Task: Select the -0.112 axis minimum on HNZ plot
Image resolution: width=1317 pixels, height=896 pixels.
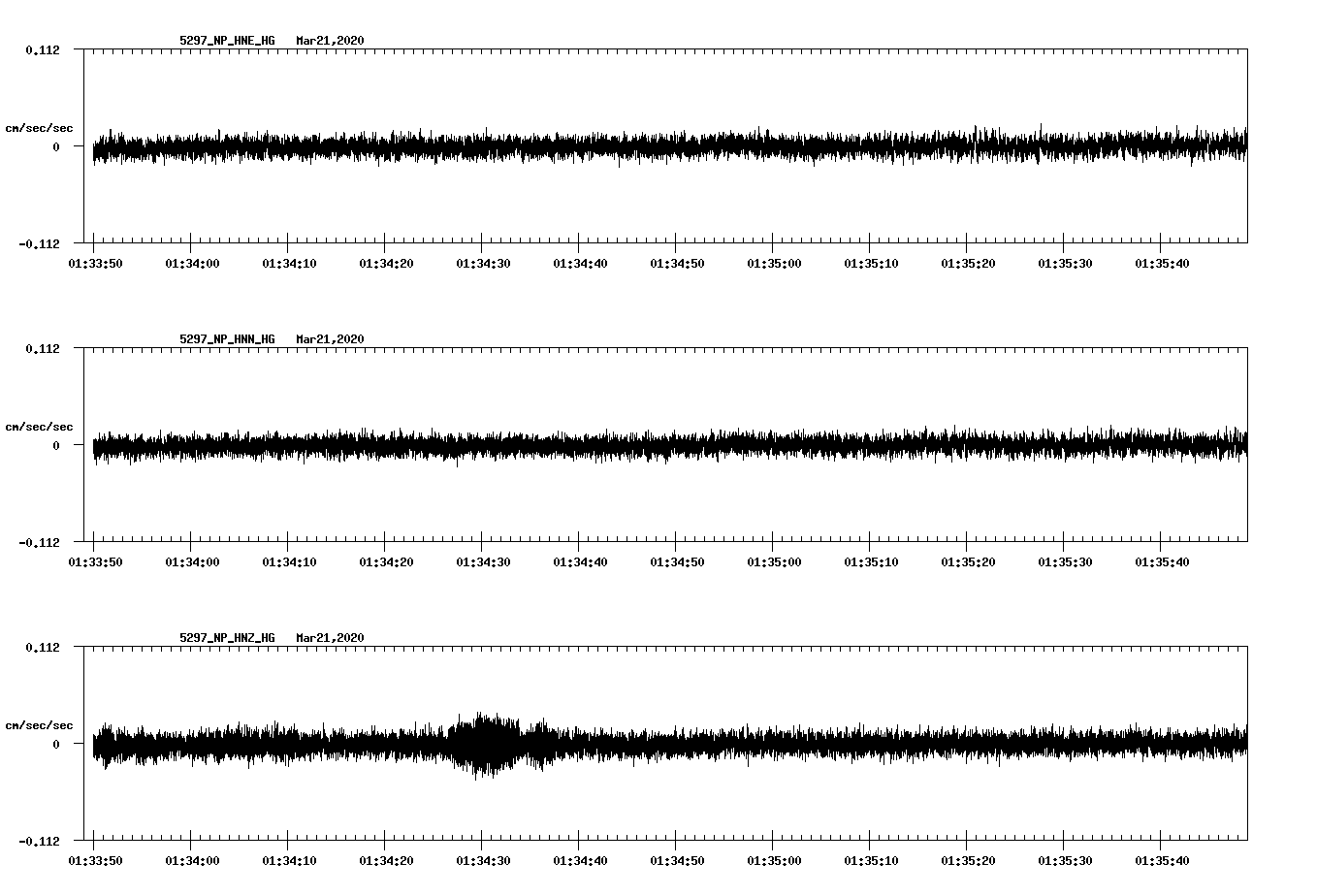Action: tap(38, 841)
